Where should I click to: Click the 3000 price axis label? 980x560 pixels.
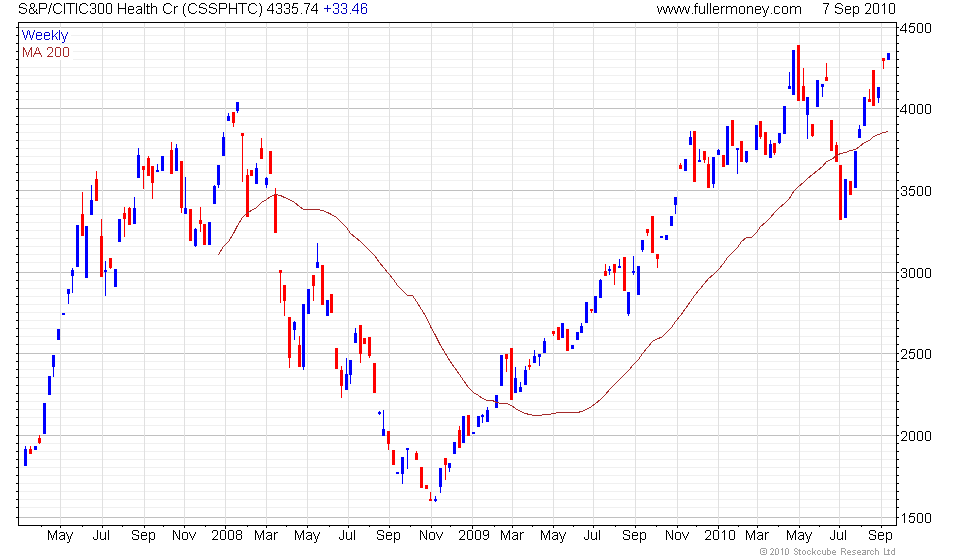point(916,273)
